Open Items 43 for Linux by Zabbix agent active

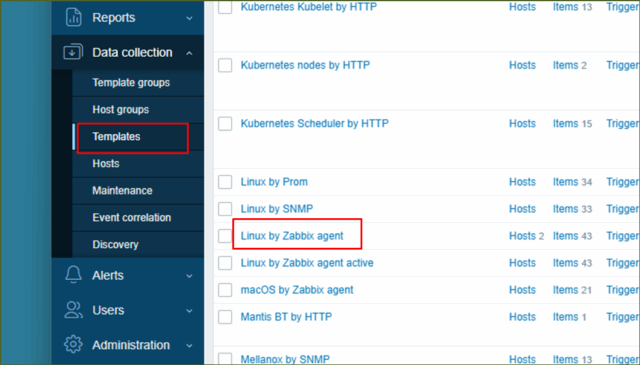coord(572,263)
